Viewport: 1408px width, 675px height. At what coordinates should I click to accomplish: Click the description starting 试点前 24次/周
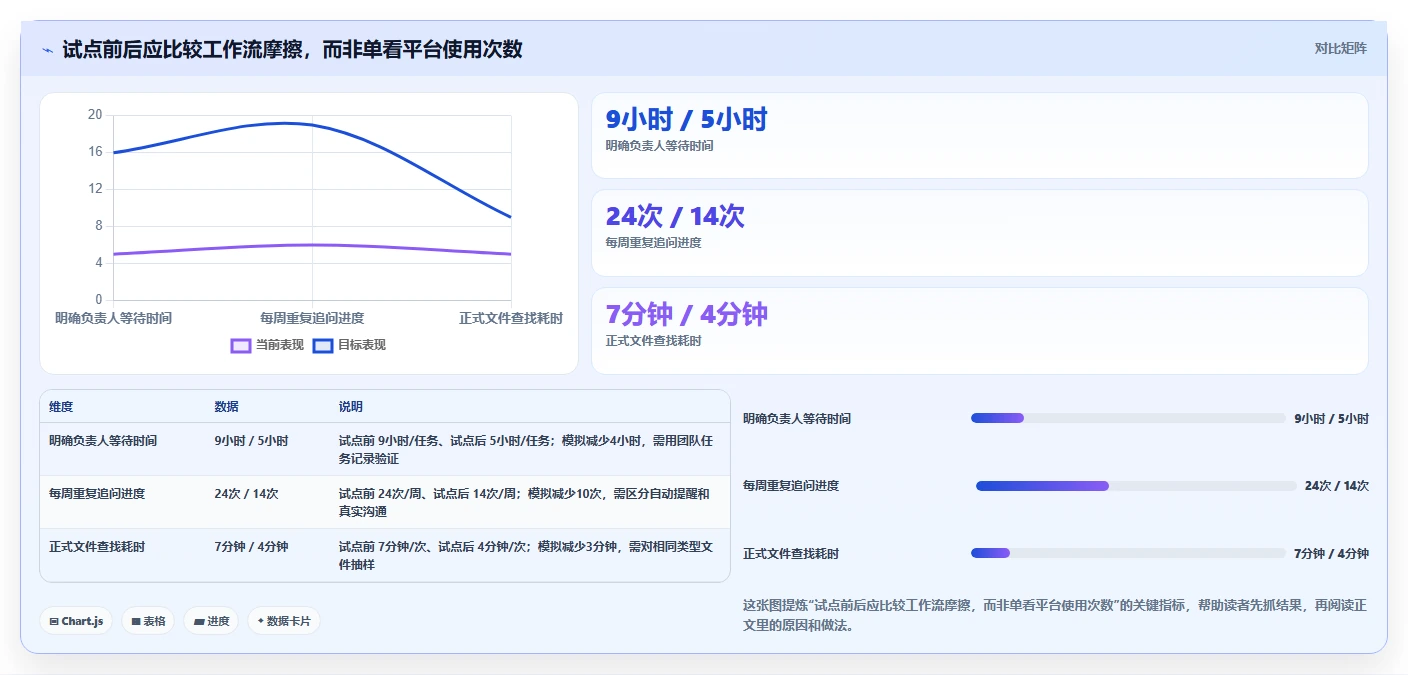pos(525,503)
